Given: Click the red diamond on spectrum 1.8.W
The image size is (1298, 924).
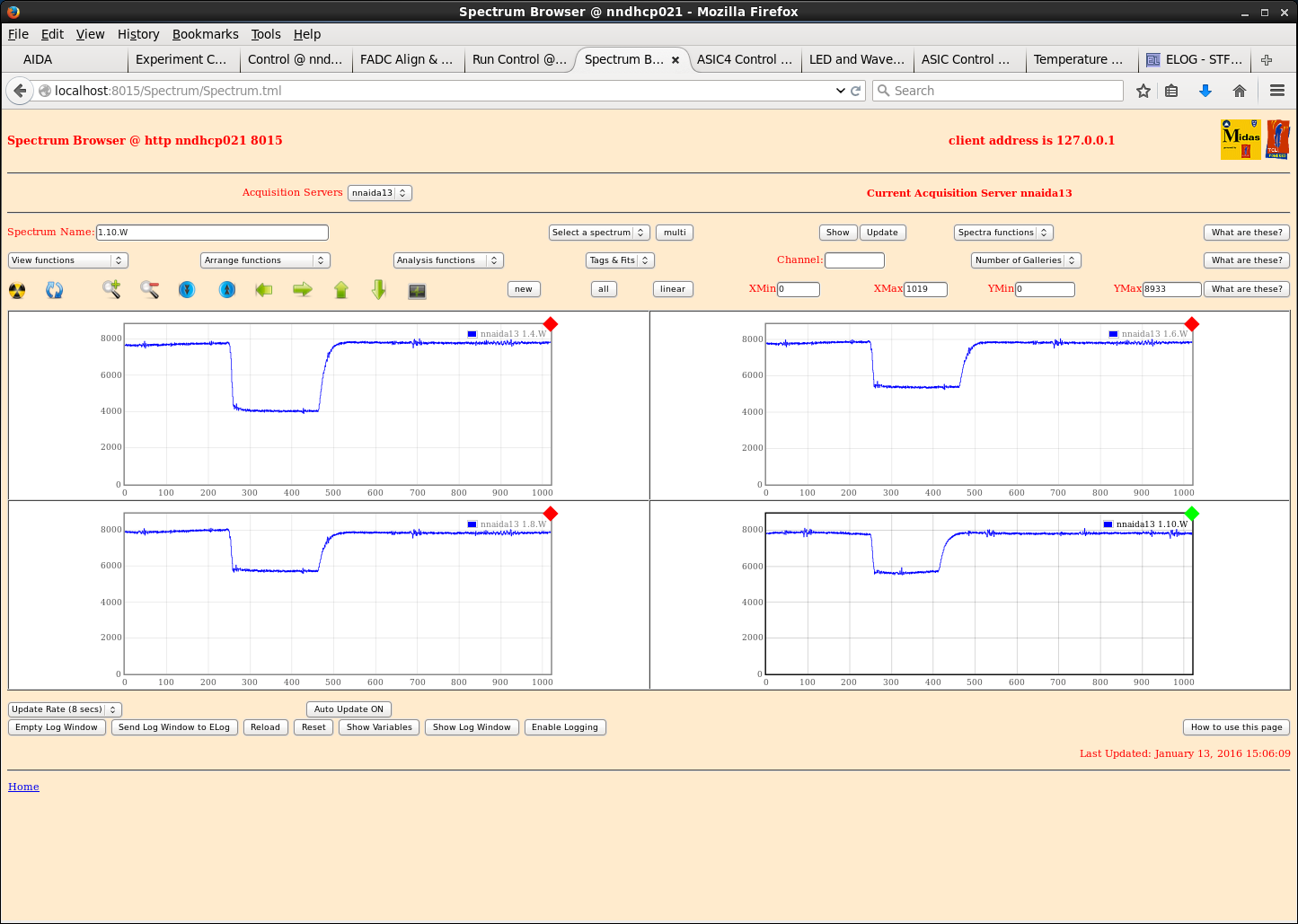Looking at the screenshot, I should tap(551, 514).
